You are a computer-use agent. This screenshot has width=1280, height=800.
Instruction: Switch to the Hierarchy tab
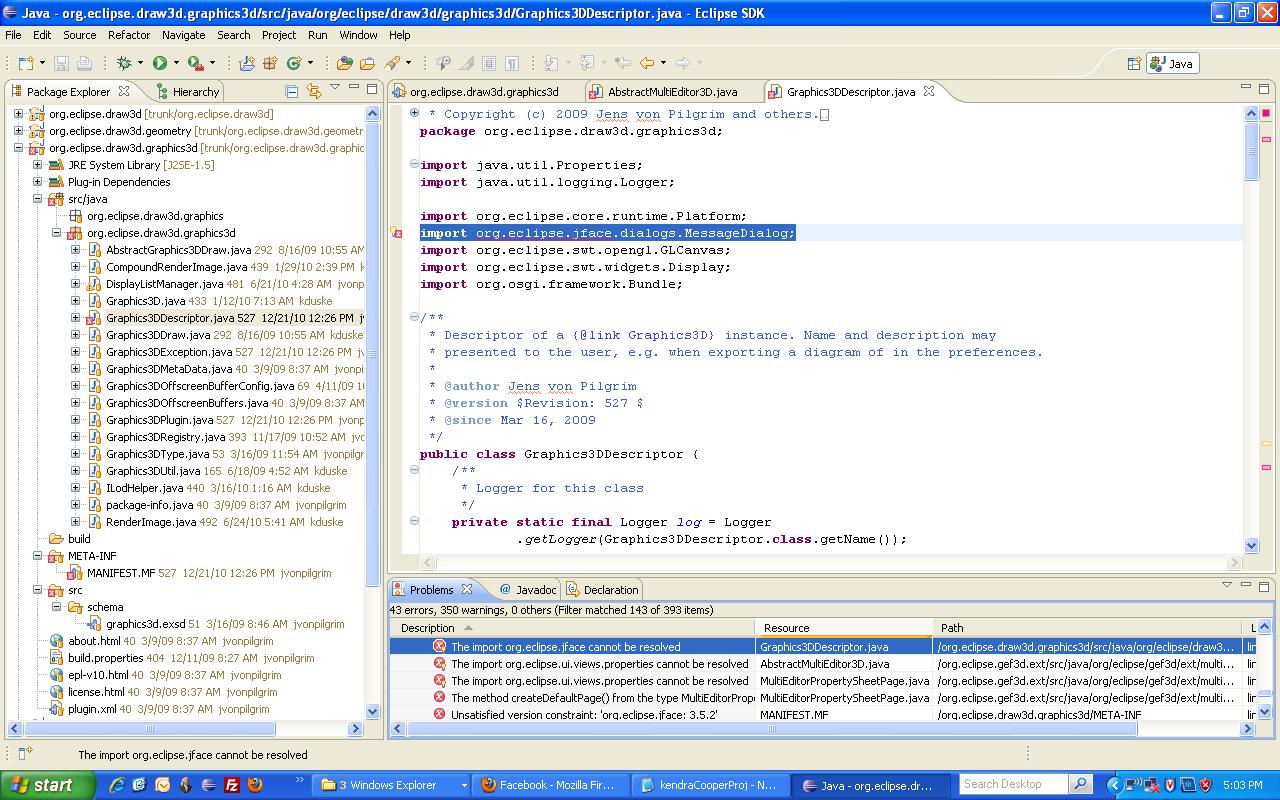coord(186,91)
